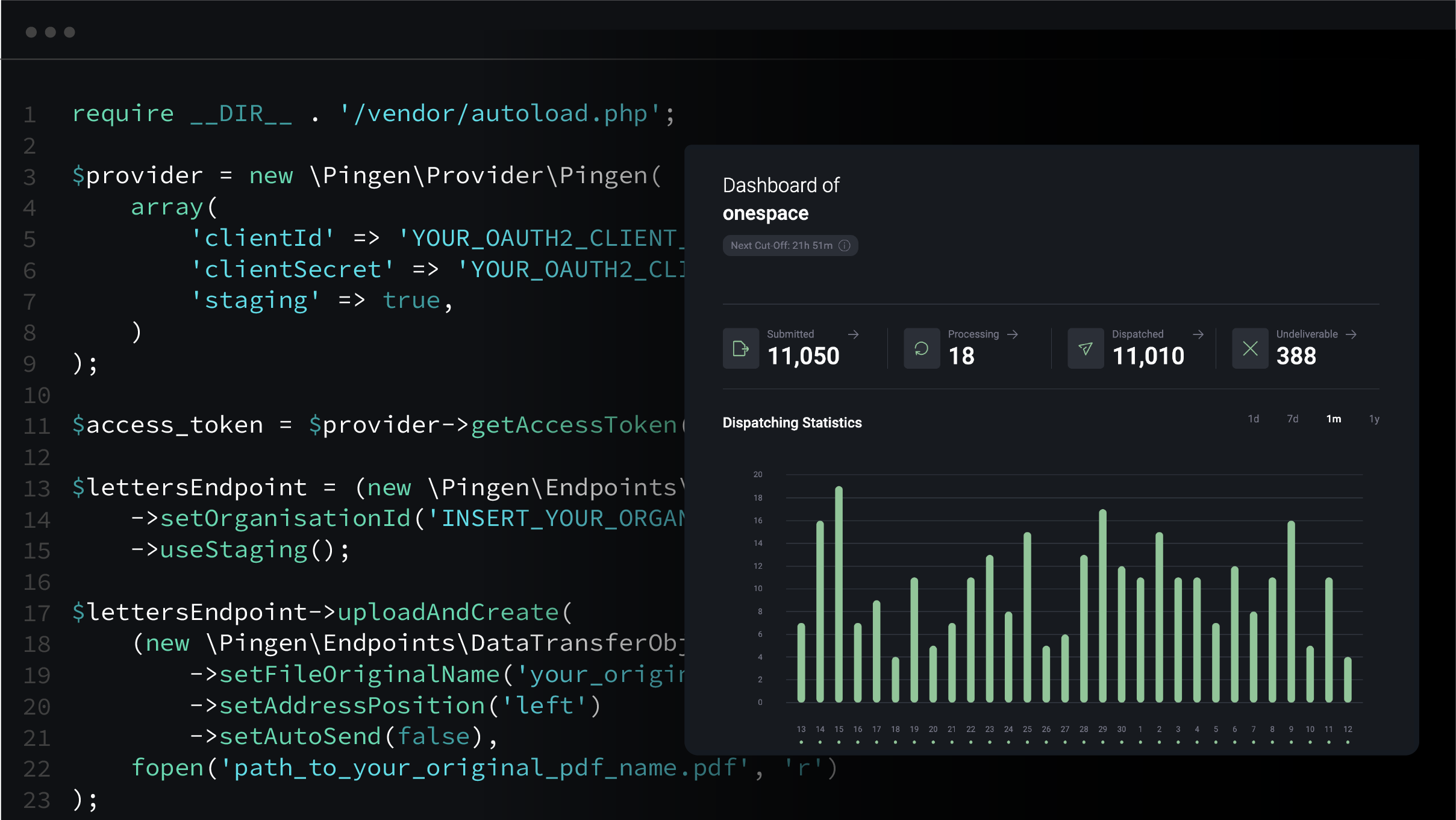This screenshot has height=820, width=1456.
Task: Click the Processing refresh icon
Action: point(921,348)
